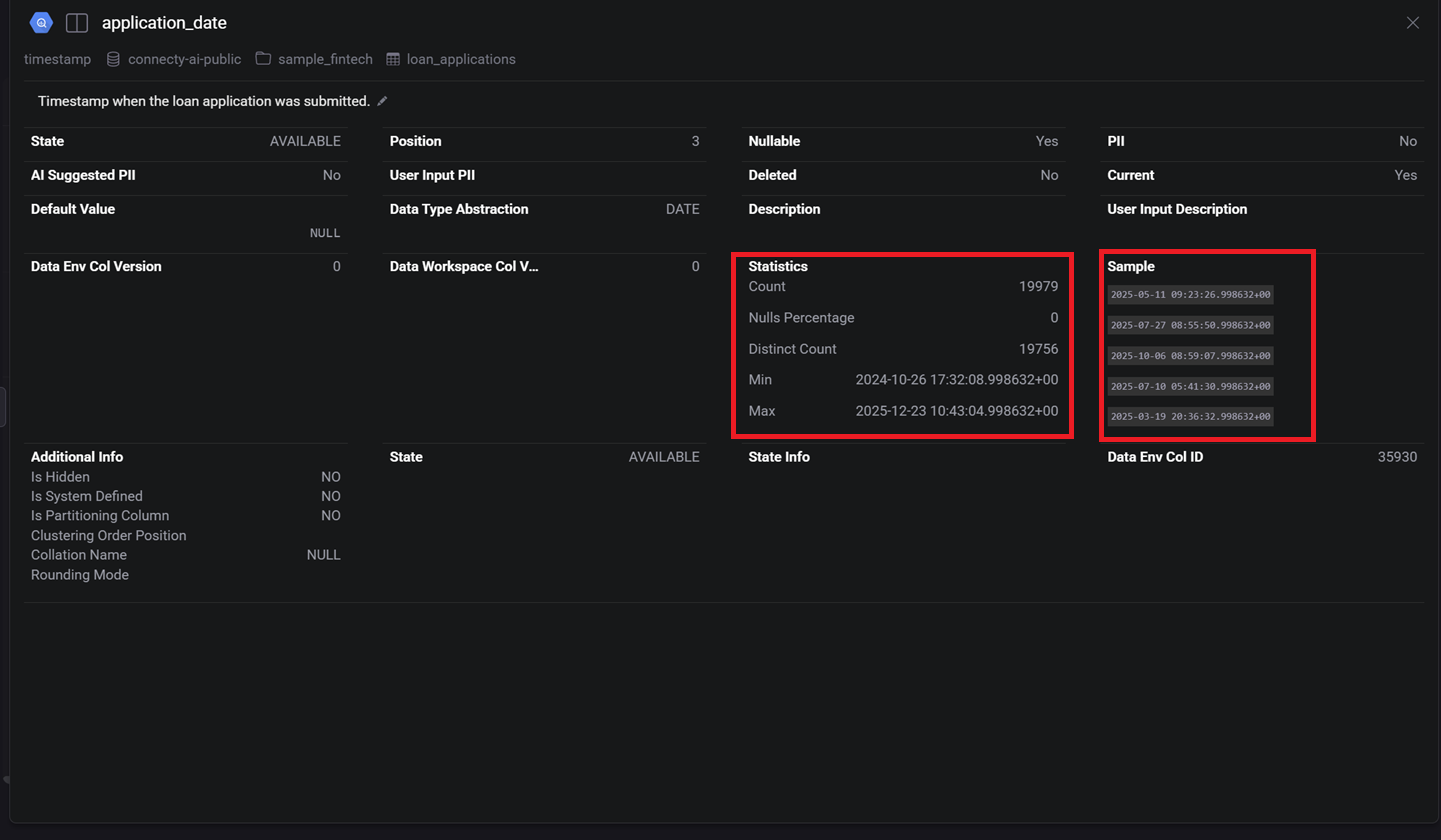Click the folder icon before sample_fintech
This screenshot has height=840, width=1441.
coord(263,59)
